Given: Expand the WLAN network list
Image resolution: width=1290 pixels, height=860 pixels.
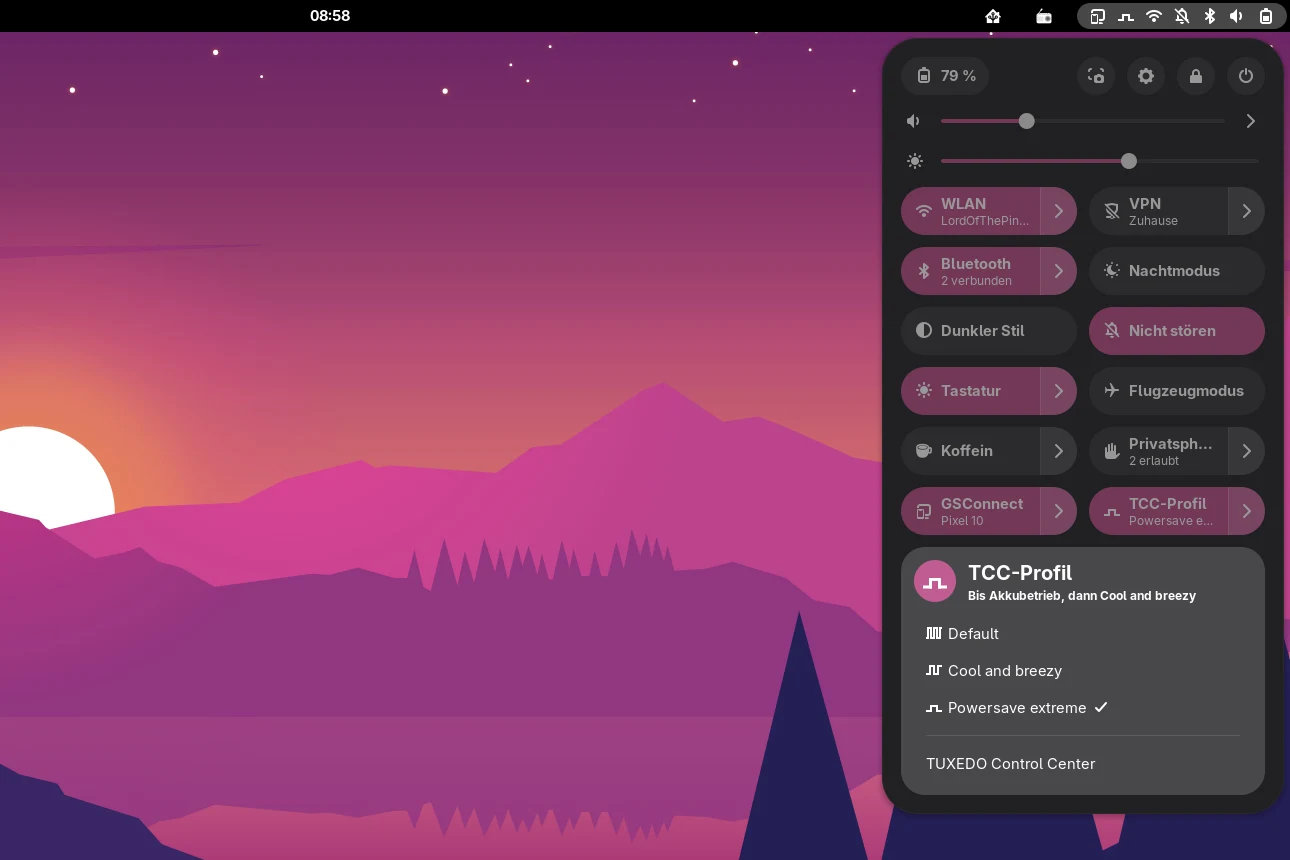Looking at the screenshot, I should pyautogui.click(x=1059, y=211).
